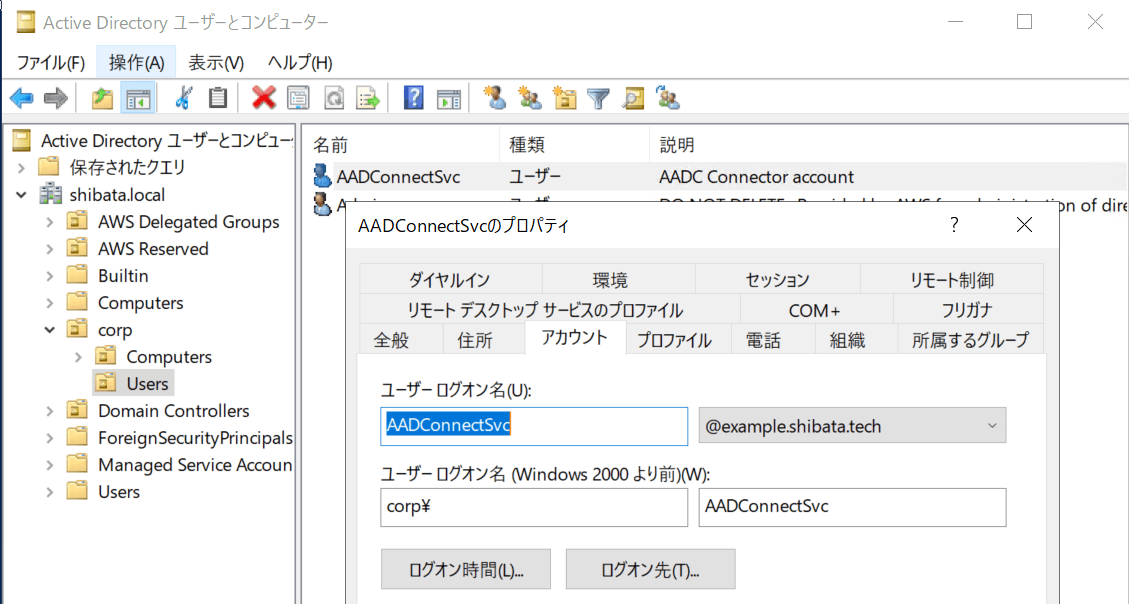This screenshot has width=1129, height=604.
Task: Open the ヘルプ(H) menu
Action: (300, 63)
